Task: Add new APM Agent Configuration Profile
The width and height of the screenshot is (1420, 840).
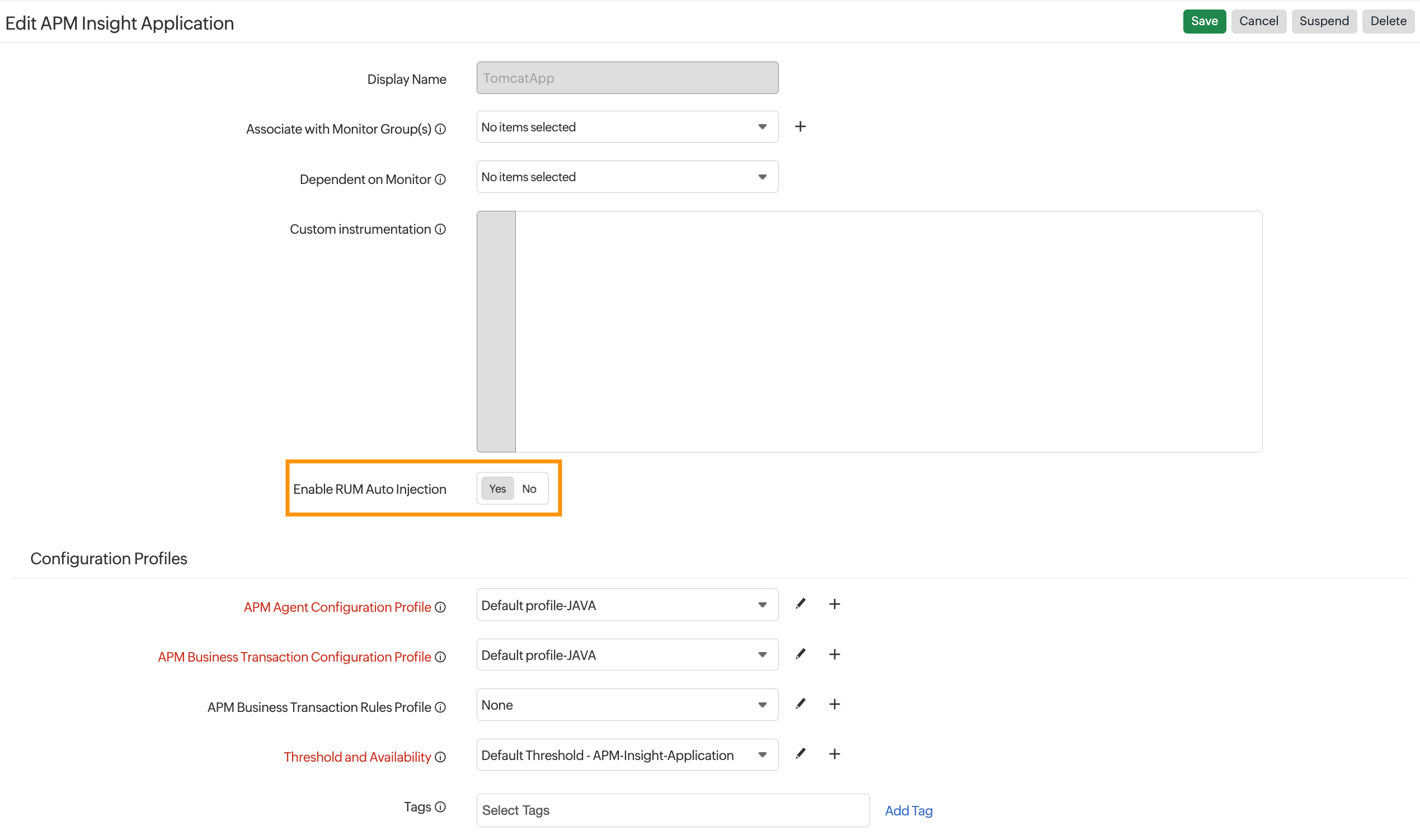Action: pyautogui.click(x=835, y=605)
